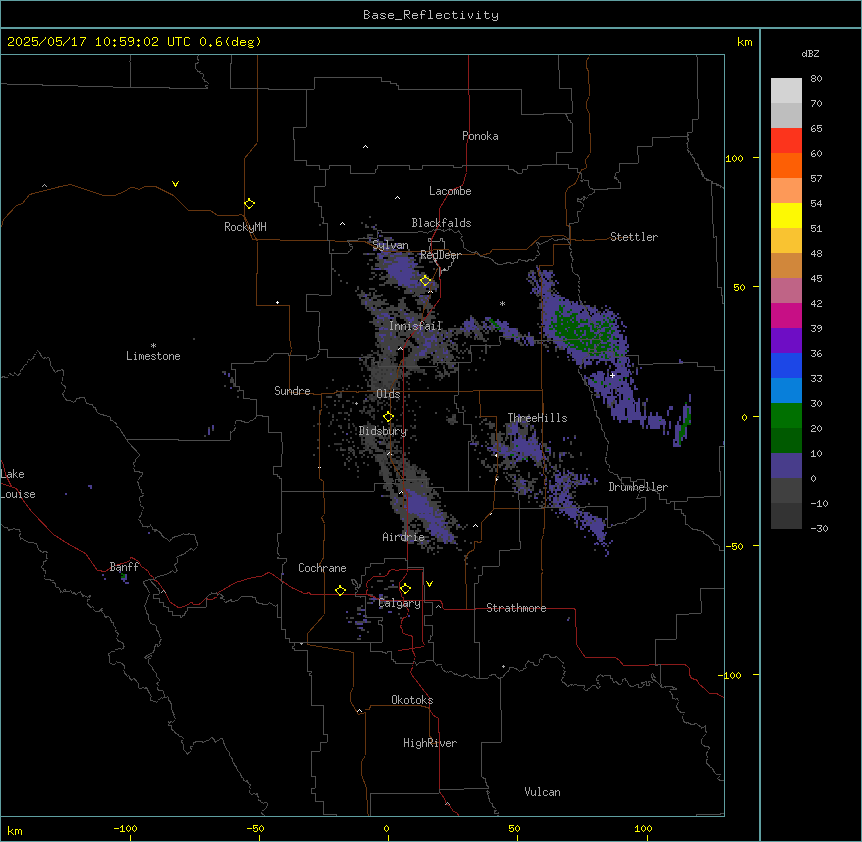Click the ThreeHills map label

click(x=537, y=418)
